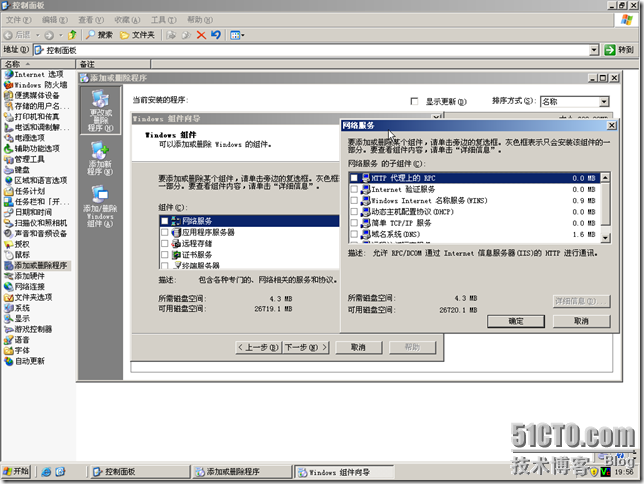Click the Up folder toolbar icon
The width and height of the screenshot is (644, 484).
72,35
